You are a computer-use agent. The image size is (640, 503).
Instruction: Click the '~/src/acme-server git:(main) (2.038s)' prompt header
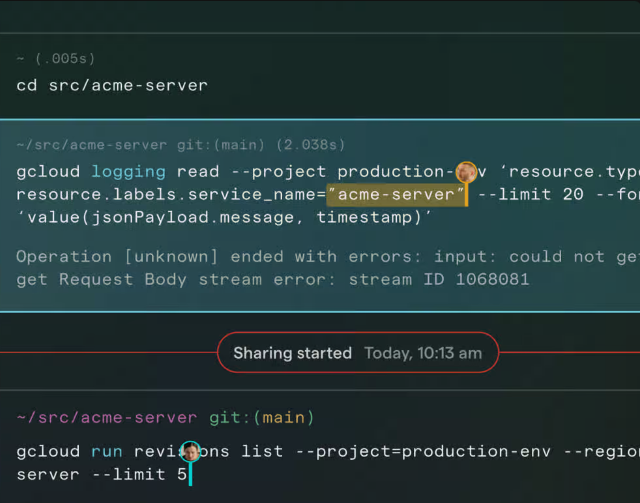coord(181,145)
